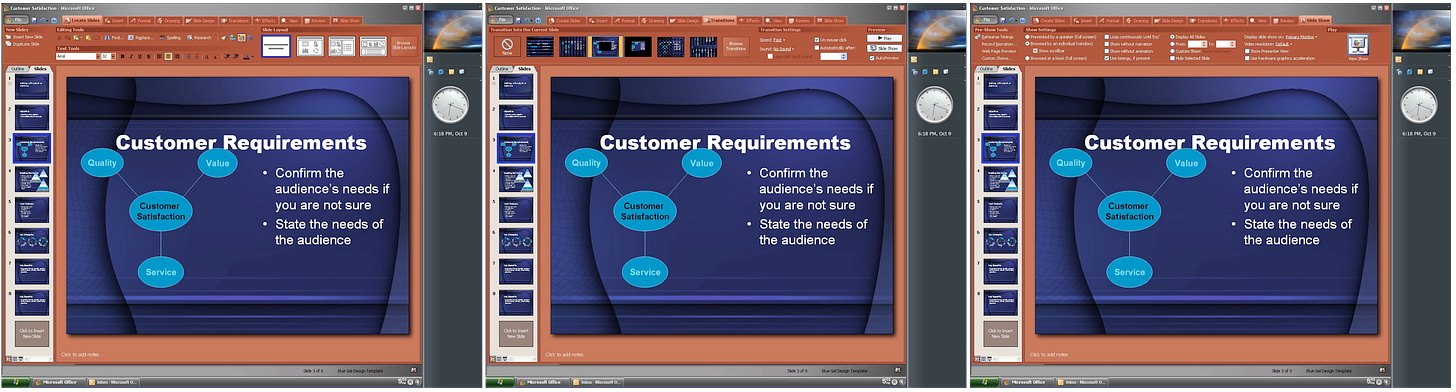Switch to Inbox taskbar item in the left window
Image resolution: width=1456 pixels, height=392 pixels.
(112, 381)
